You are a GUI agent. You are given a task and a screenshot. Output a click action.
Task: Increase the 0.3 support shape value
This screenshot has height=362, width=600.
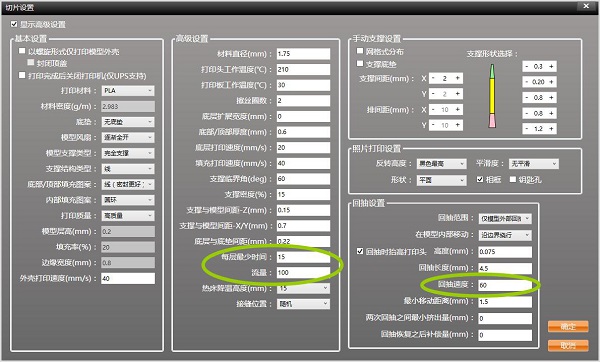click(x=551, y=66)
